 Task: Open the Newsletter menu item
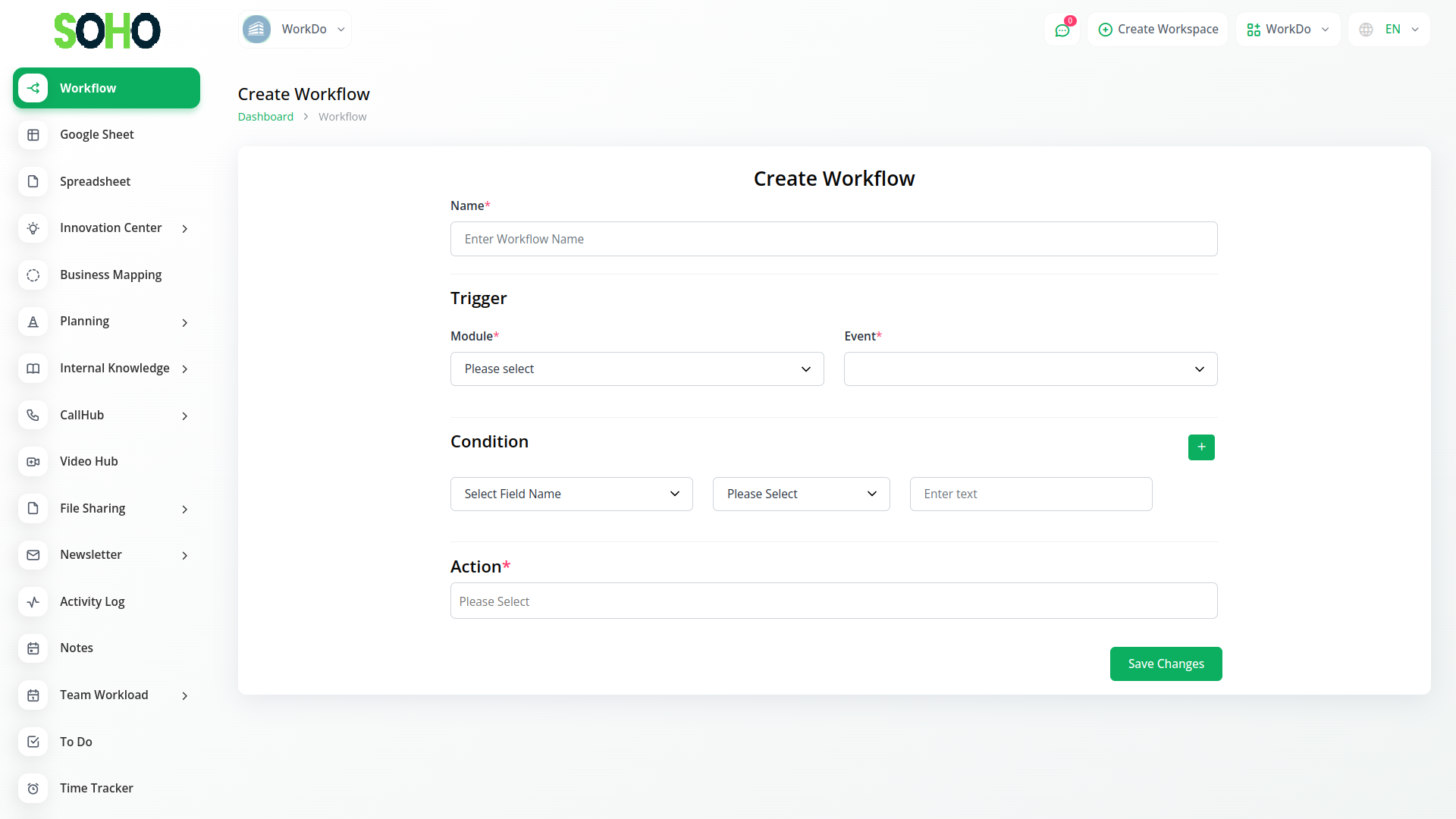click(x=91, y=555)
